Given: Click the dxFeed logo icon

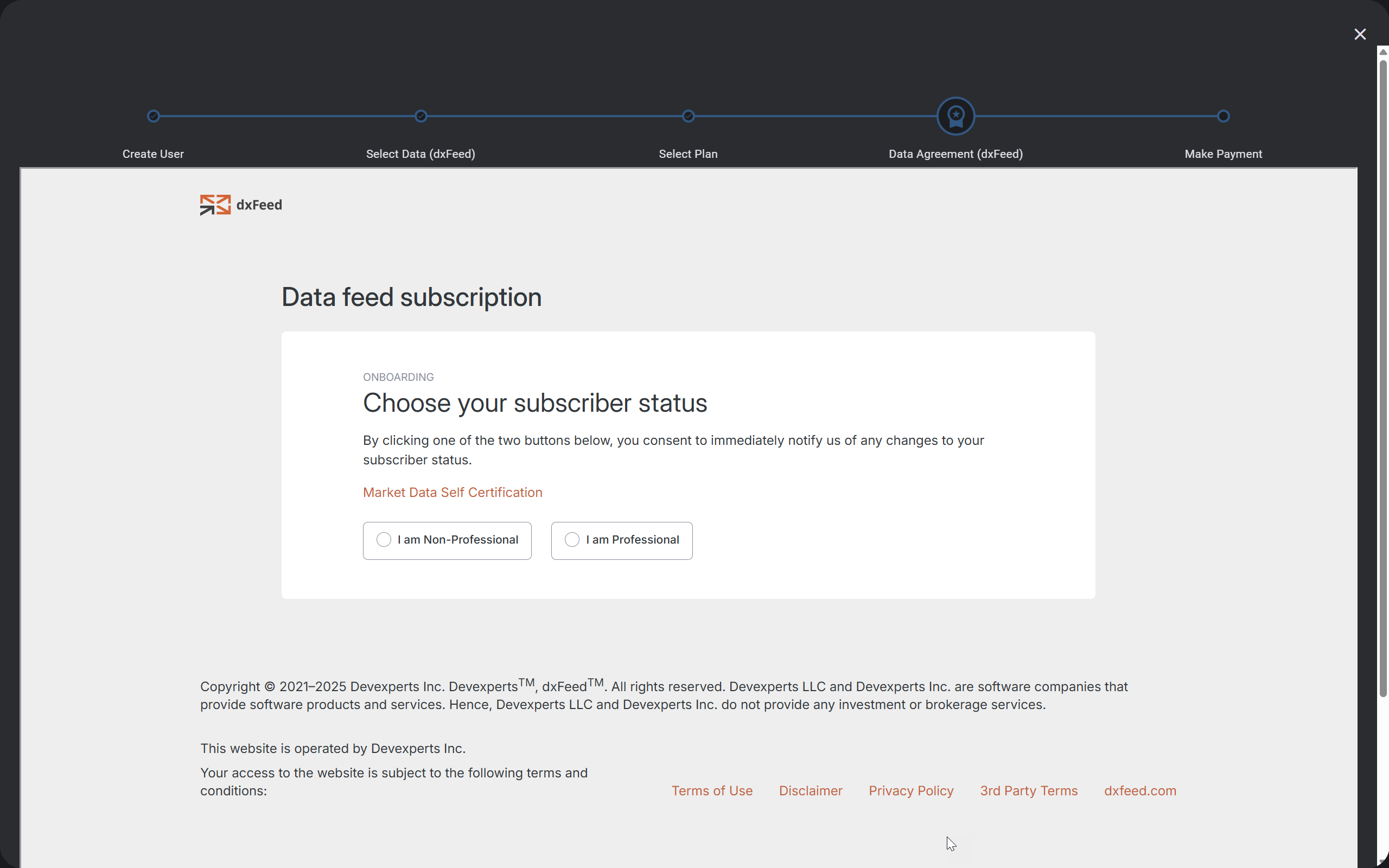Looking at the screenshot, I should [x=215, y=205].
